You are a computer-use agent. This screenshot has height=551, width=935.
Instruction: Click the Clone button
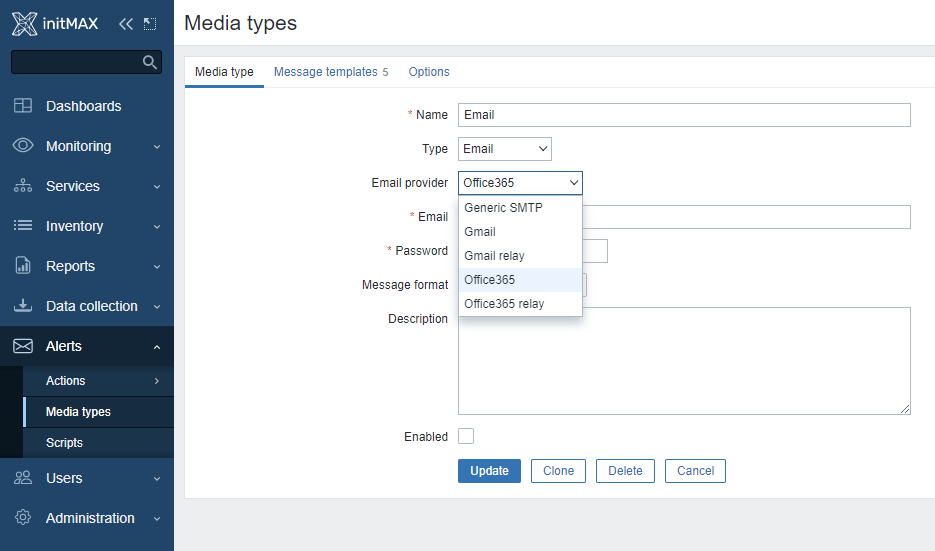(558, 470)
